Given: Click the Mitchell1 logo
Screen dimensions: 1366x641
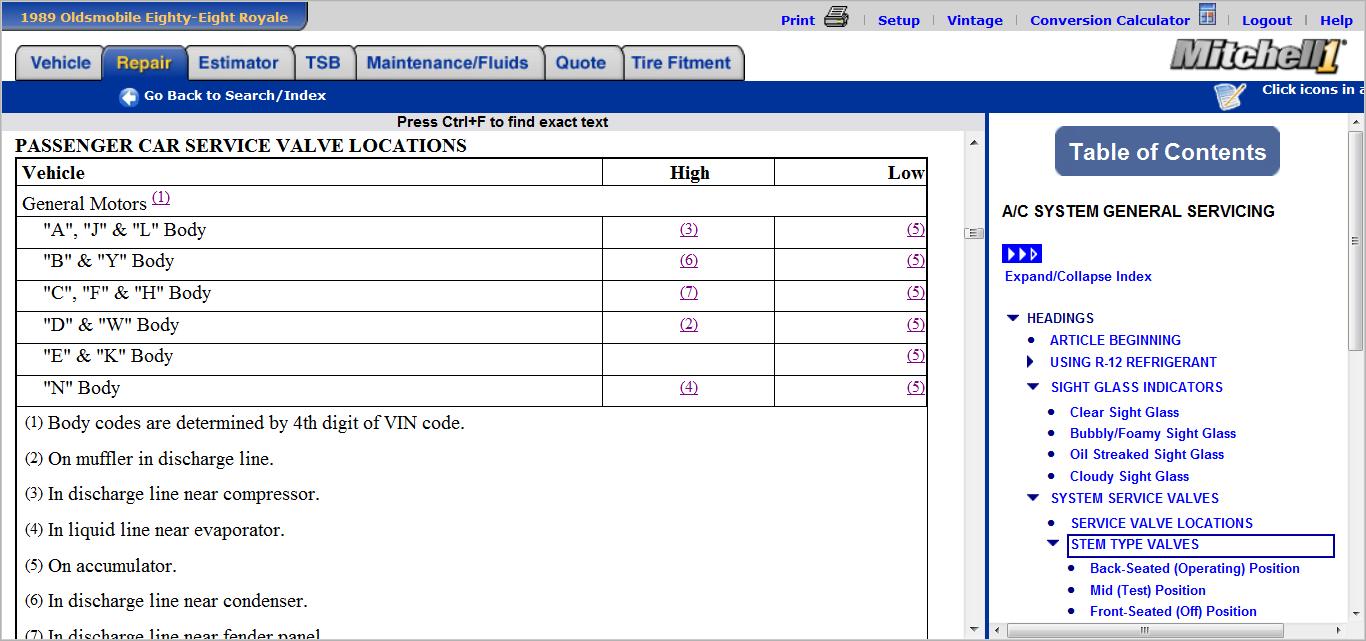Looking at the screenshot, I should [1258, 56].
